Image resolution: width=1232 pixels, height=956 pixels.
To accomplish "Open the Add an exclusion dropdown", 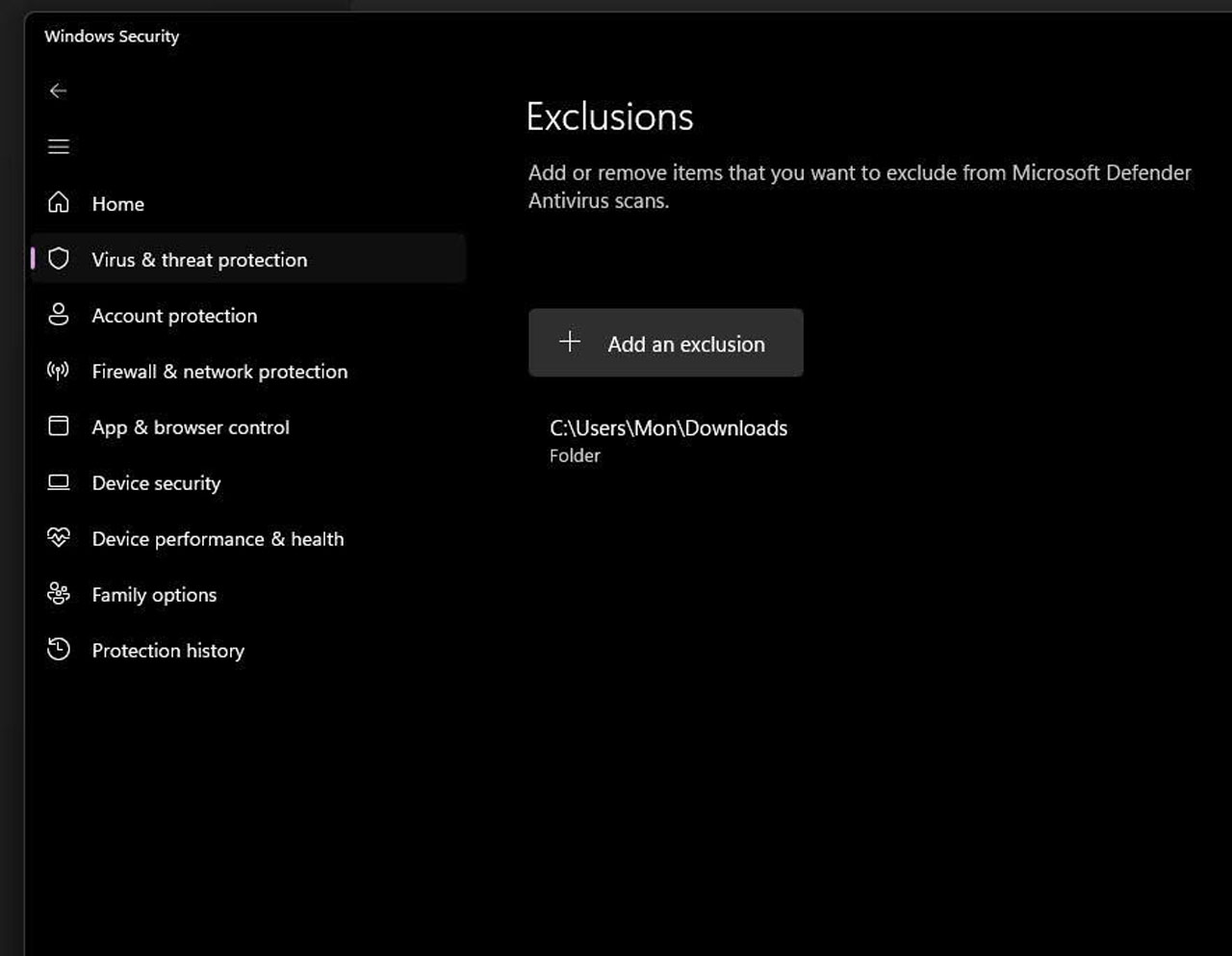I will click(x=666, y=343).
